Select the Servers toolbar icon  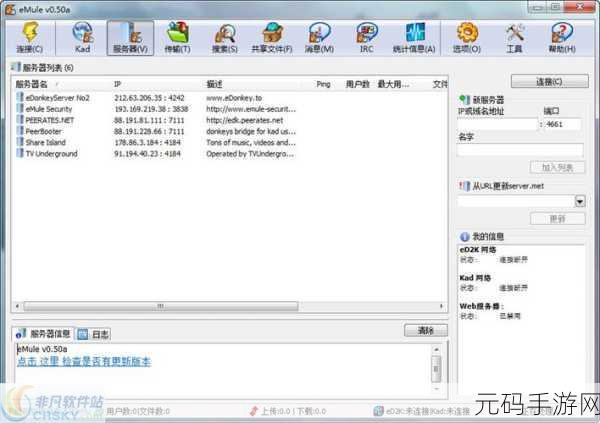point(130,33)
